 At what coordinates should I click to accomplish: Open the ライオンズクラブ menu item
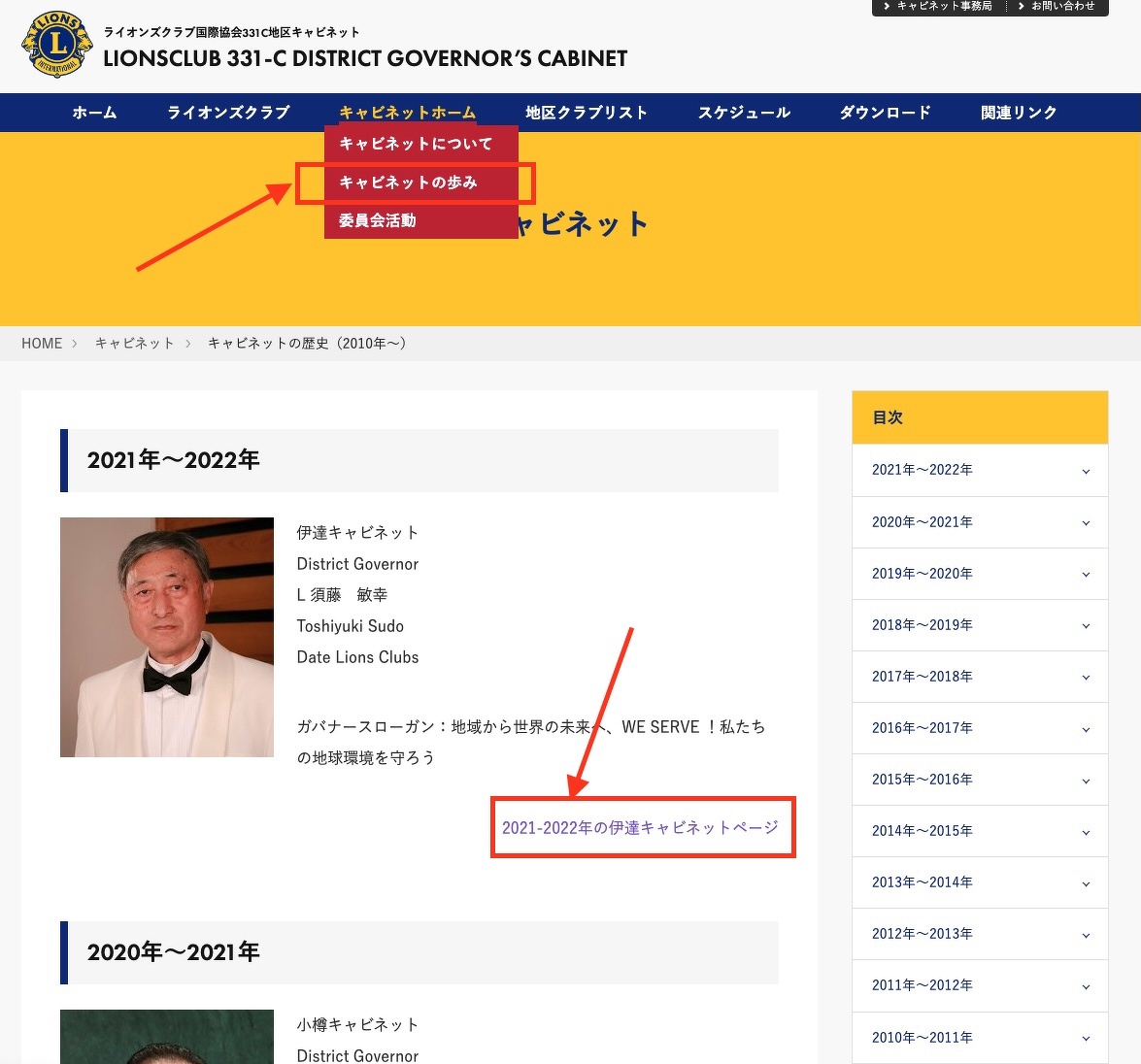pyautogui.click(x=228, y=113)
